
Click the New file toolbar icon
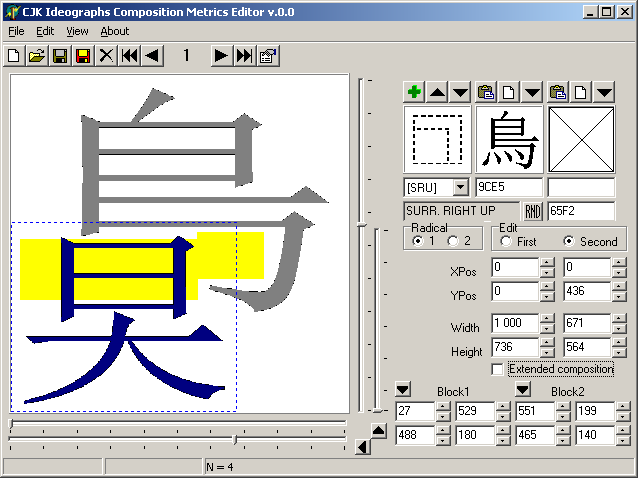coord(14,56)
